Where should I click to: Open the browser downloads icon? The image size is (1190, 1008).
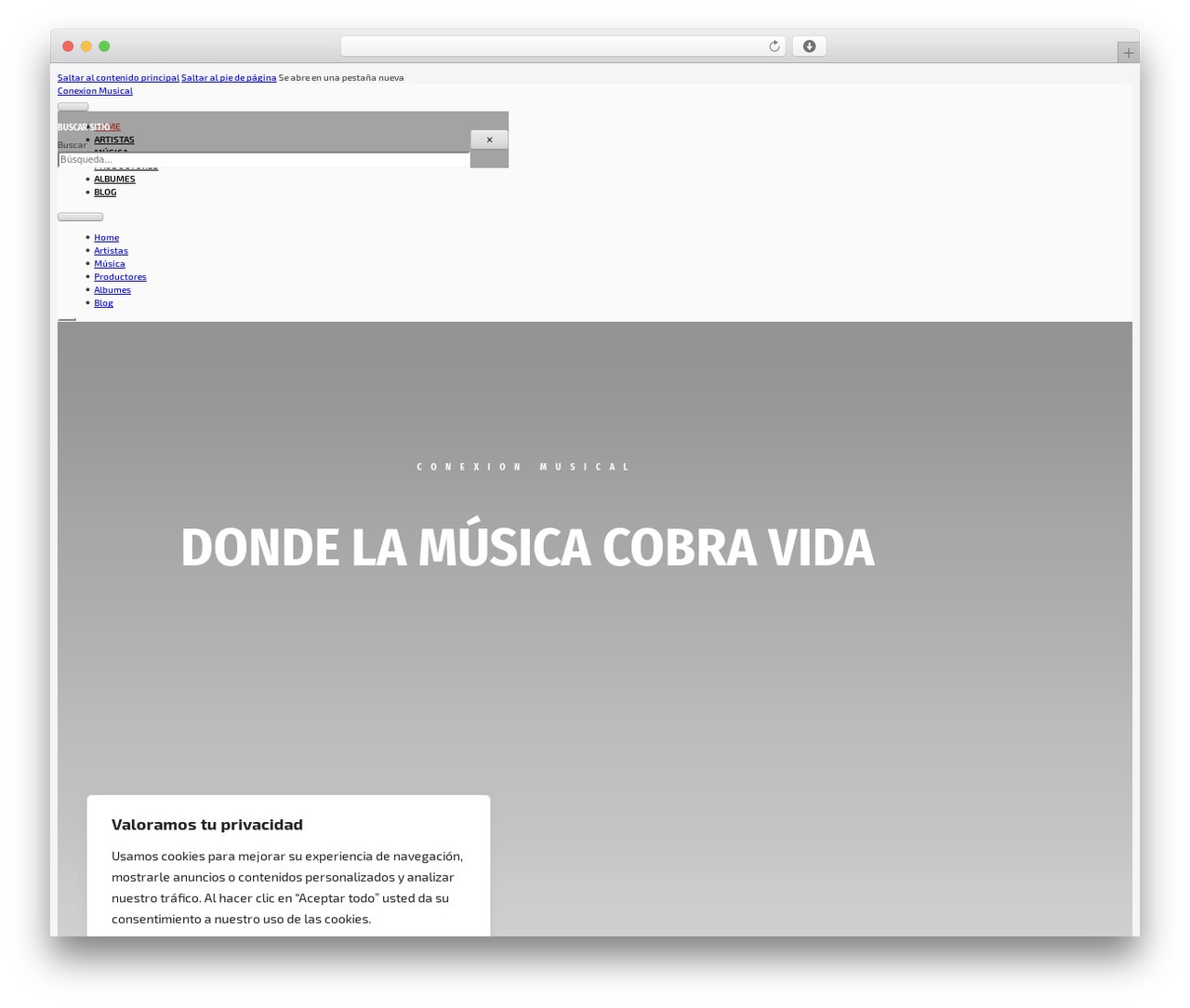[x=809, y=46]
